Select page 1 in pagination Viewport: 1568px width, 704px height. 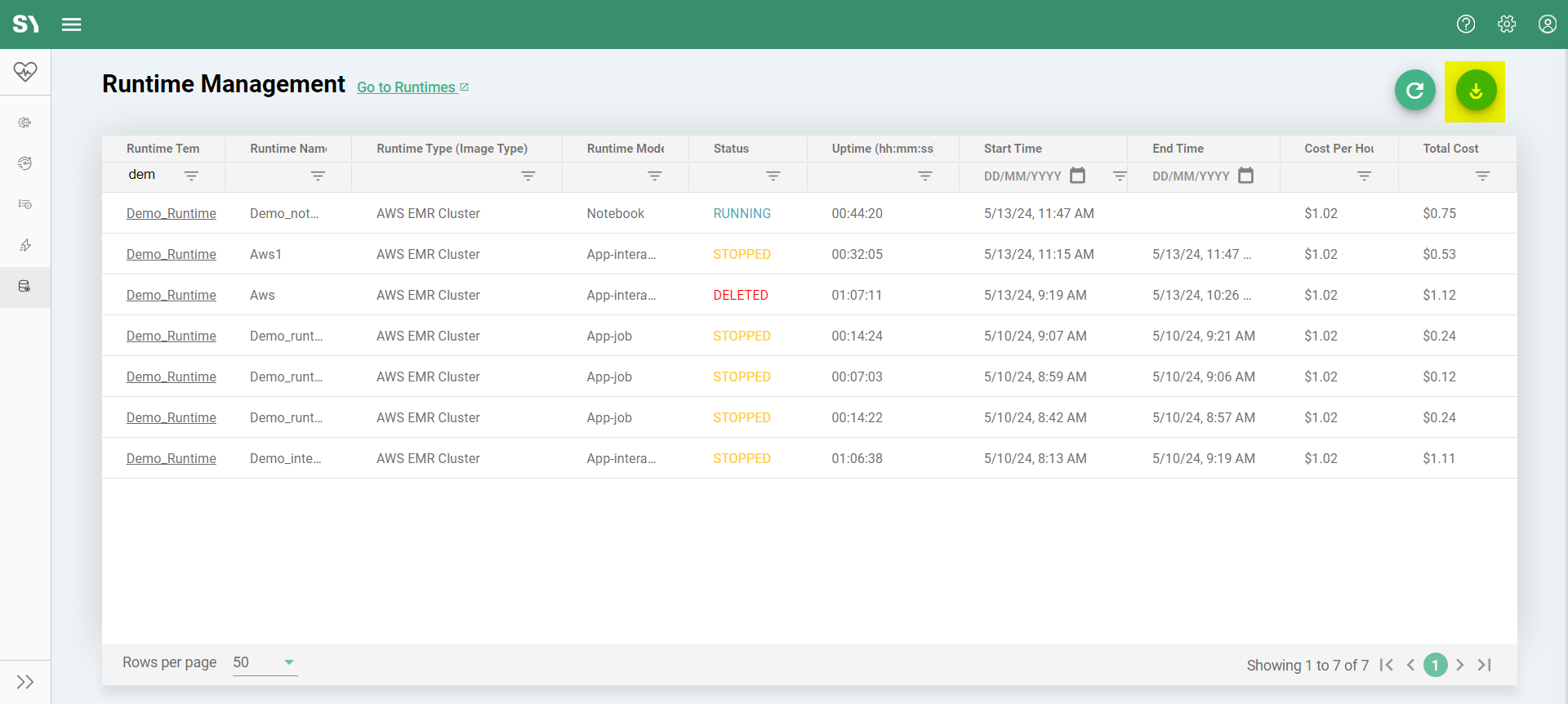pyautogui.click(x=1435, y=665)
